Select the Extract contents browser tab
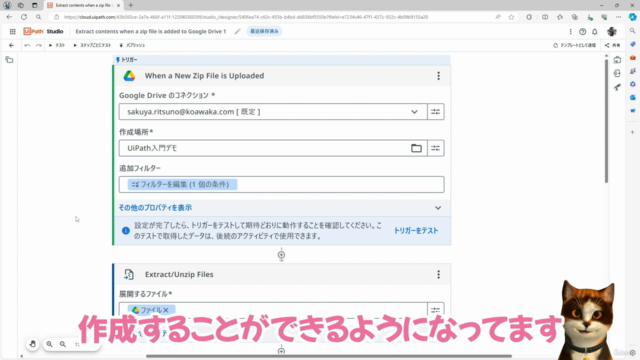 tap(84, 5)
